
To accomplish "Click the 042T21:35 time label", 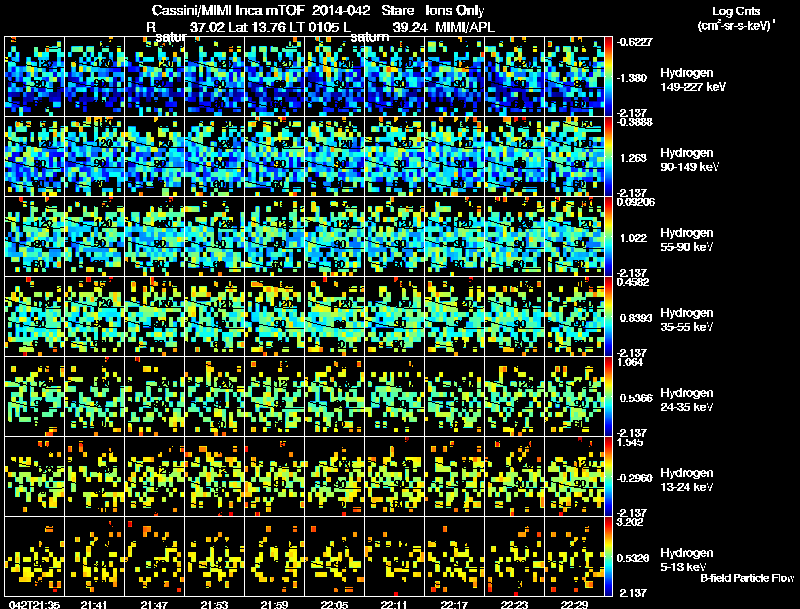I will [35, 604].
